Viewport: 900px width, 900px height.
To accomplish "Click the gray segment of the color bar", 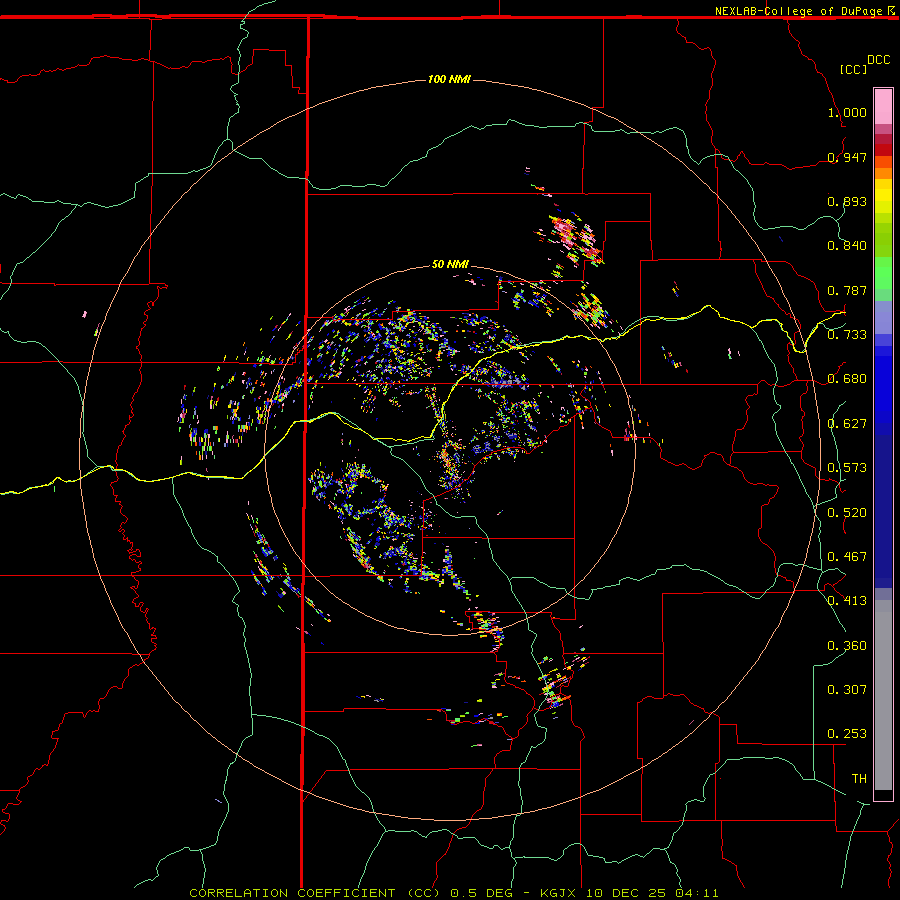I will [883, 695].
